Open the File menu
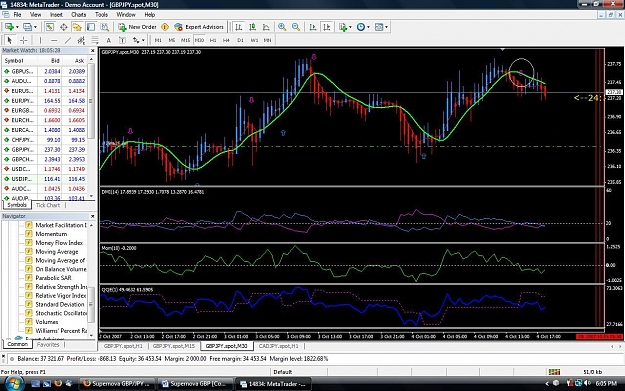The height and width of the screenshot is (391, 625). pyautogui.click(x=17, y=14)
